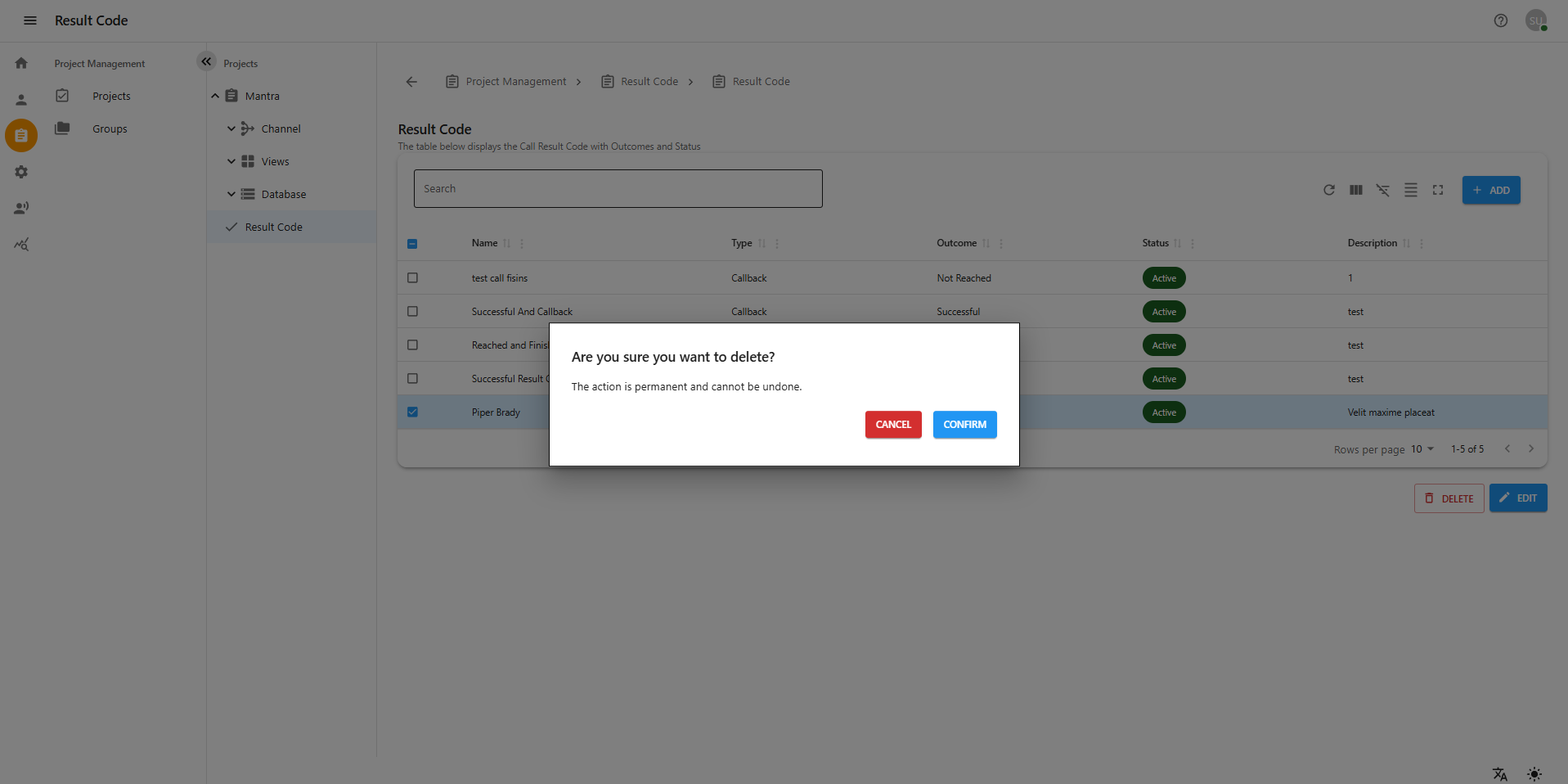The image size is (1568, 784).
Task: Open the Home section in the sidebar
Action: point(20,63)
